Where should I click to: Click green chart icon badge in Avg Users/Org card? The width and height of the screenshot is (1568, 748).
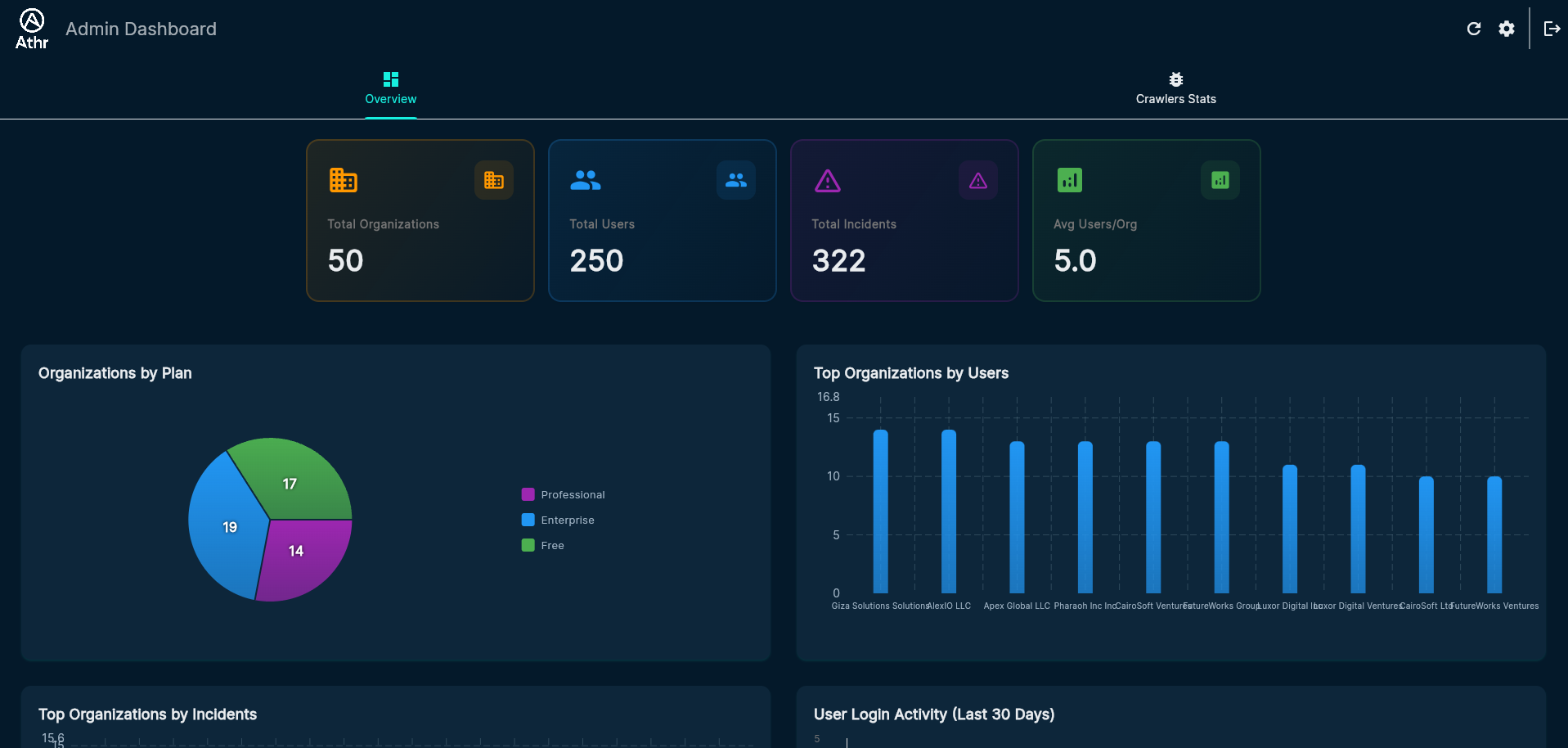point(1220,180)
